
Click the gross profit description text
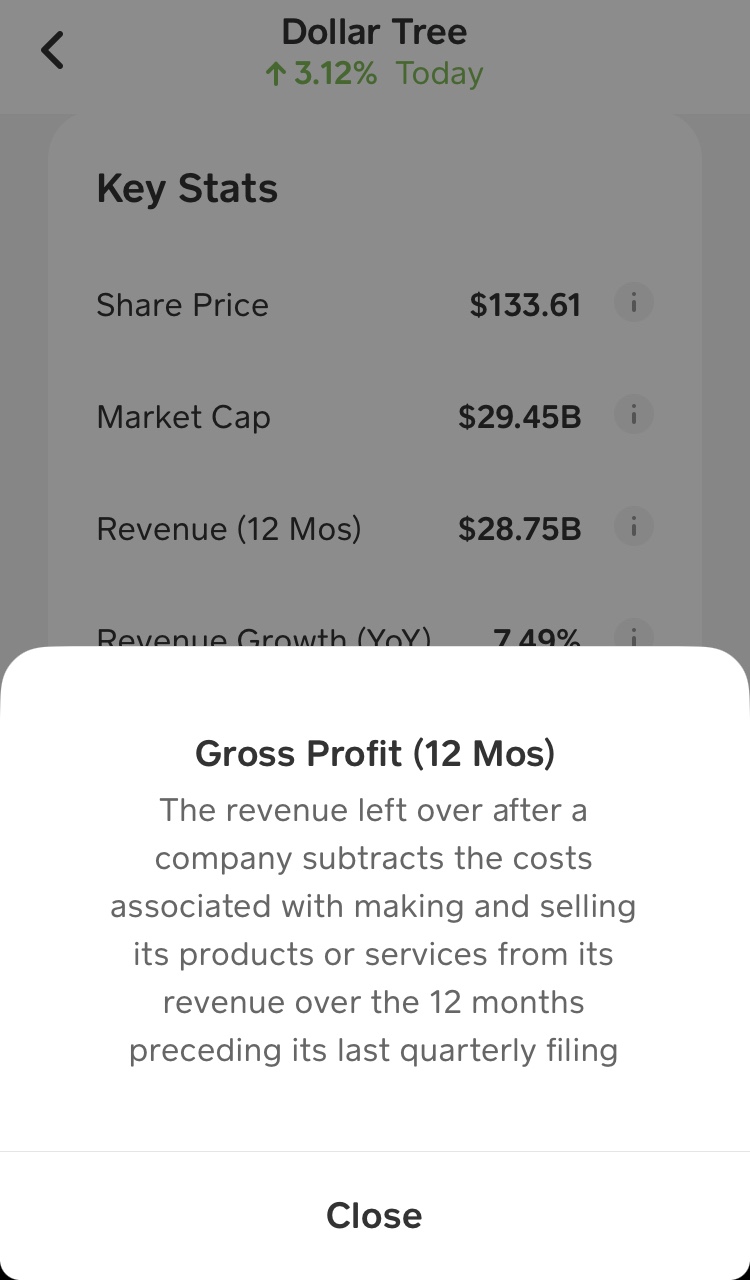click(x=374, y=930)
